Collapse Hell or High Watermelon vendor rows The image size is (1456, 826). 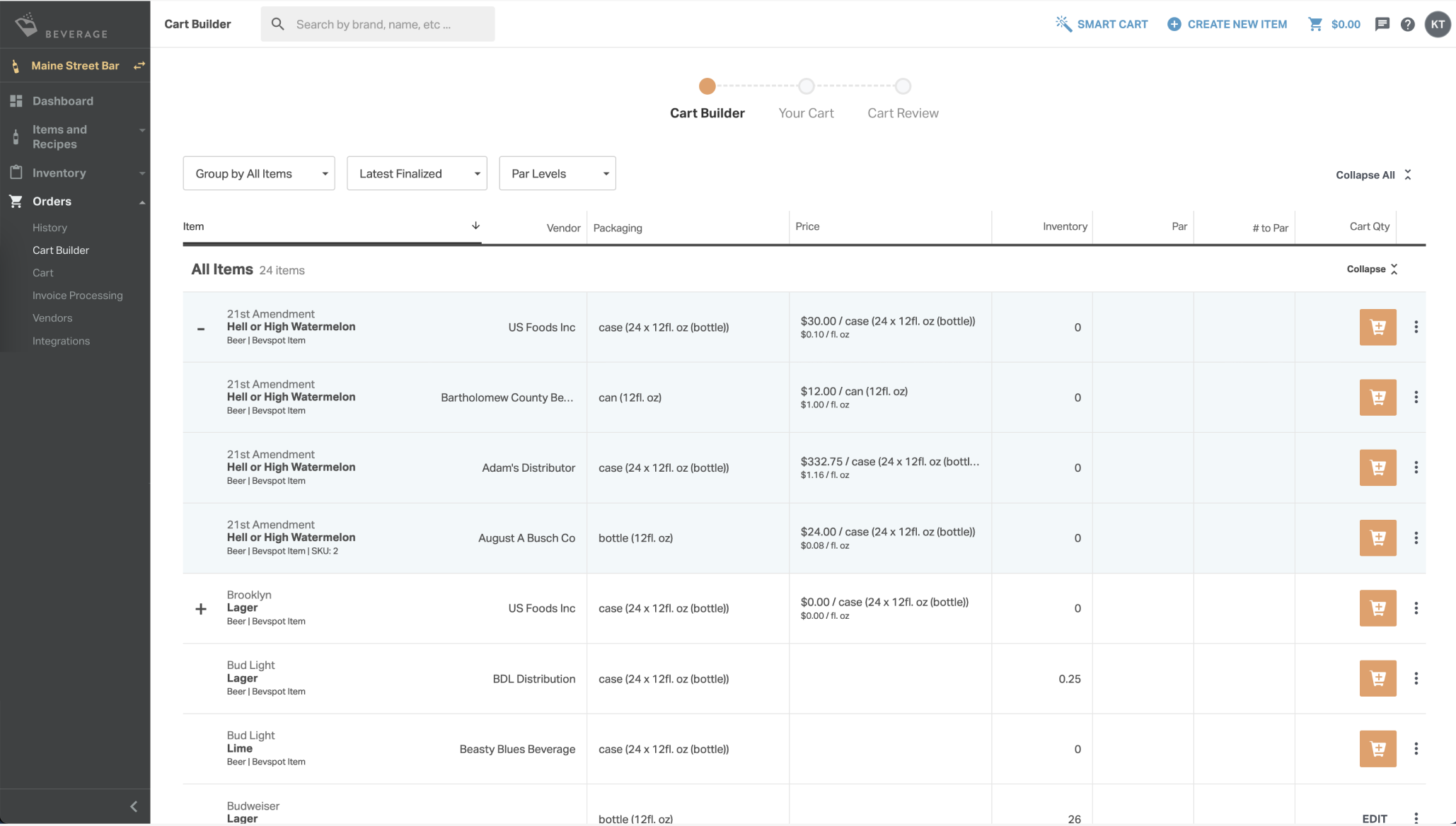(x=201, y=328)
